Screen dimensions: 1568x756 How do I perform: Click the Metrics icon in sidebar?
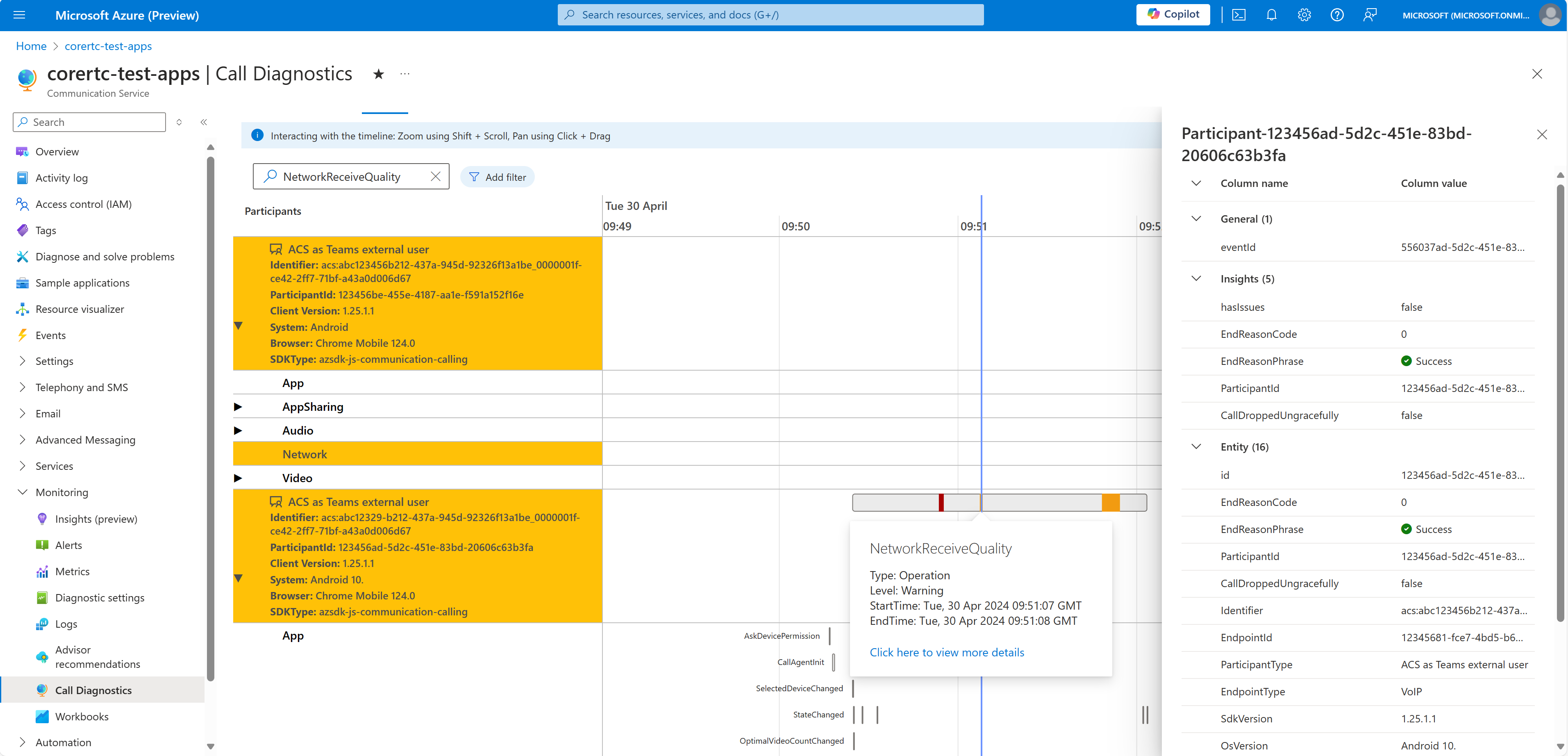pyautogui.click(x=42, y=571)
